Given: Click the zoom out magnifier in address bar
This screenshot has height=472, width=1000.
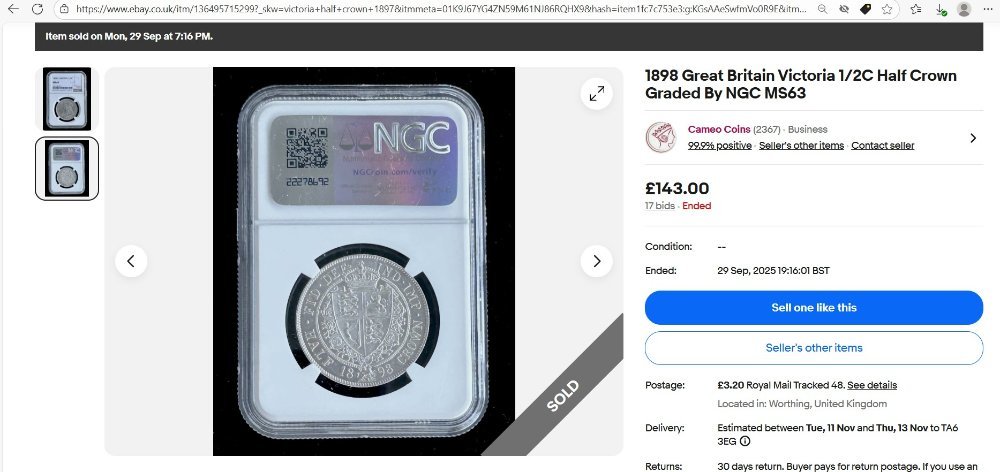Looking at the screenshot, I should (x=823, y=9).
